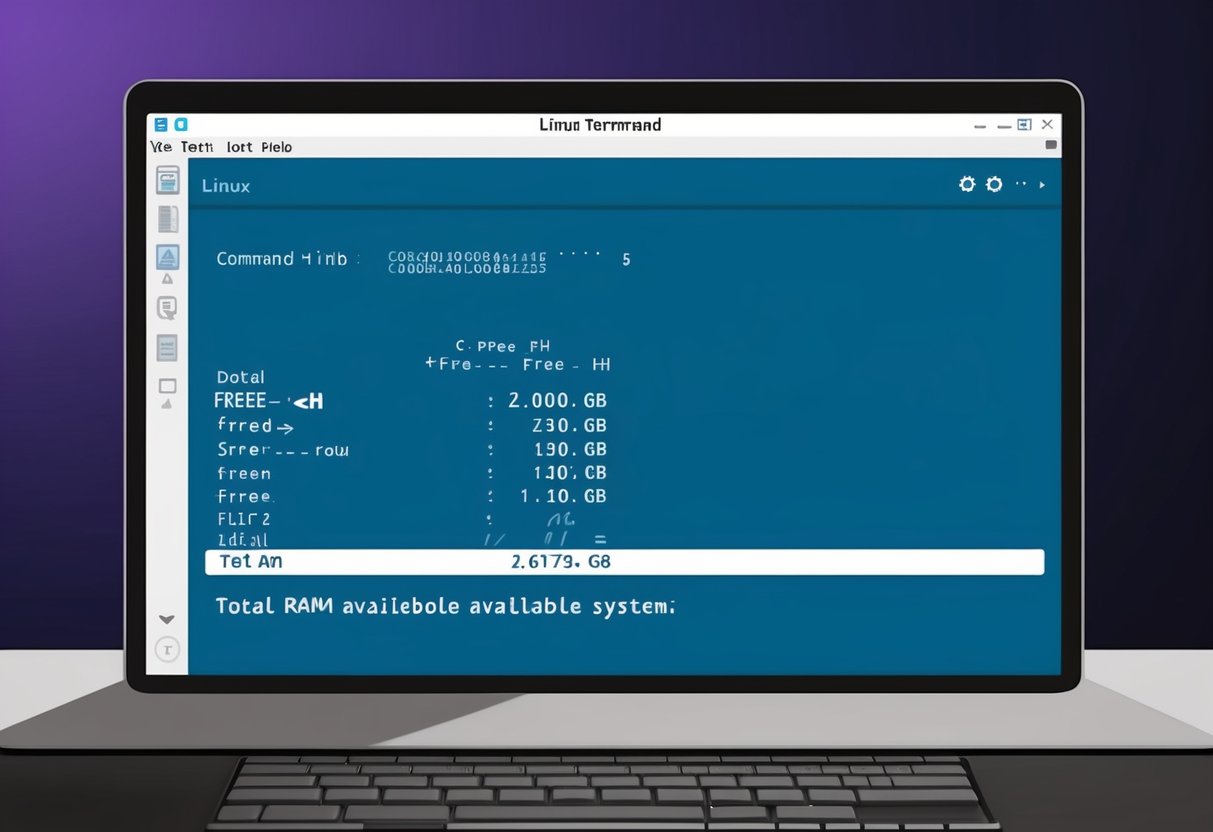Toggle the gray square below maximize button
This screenshot has height=832, width=1213.
pos(1051,145)
